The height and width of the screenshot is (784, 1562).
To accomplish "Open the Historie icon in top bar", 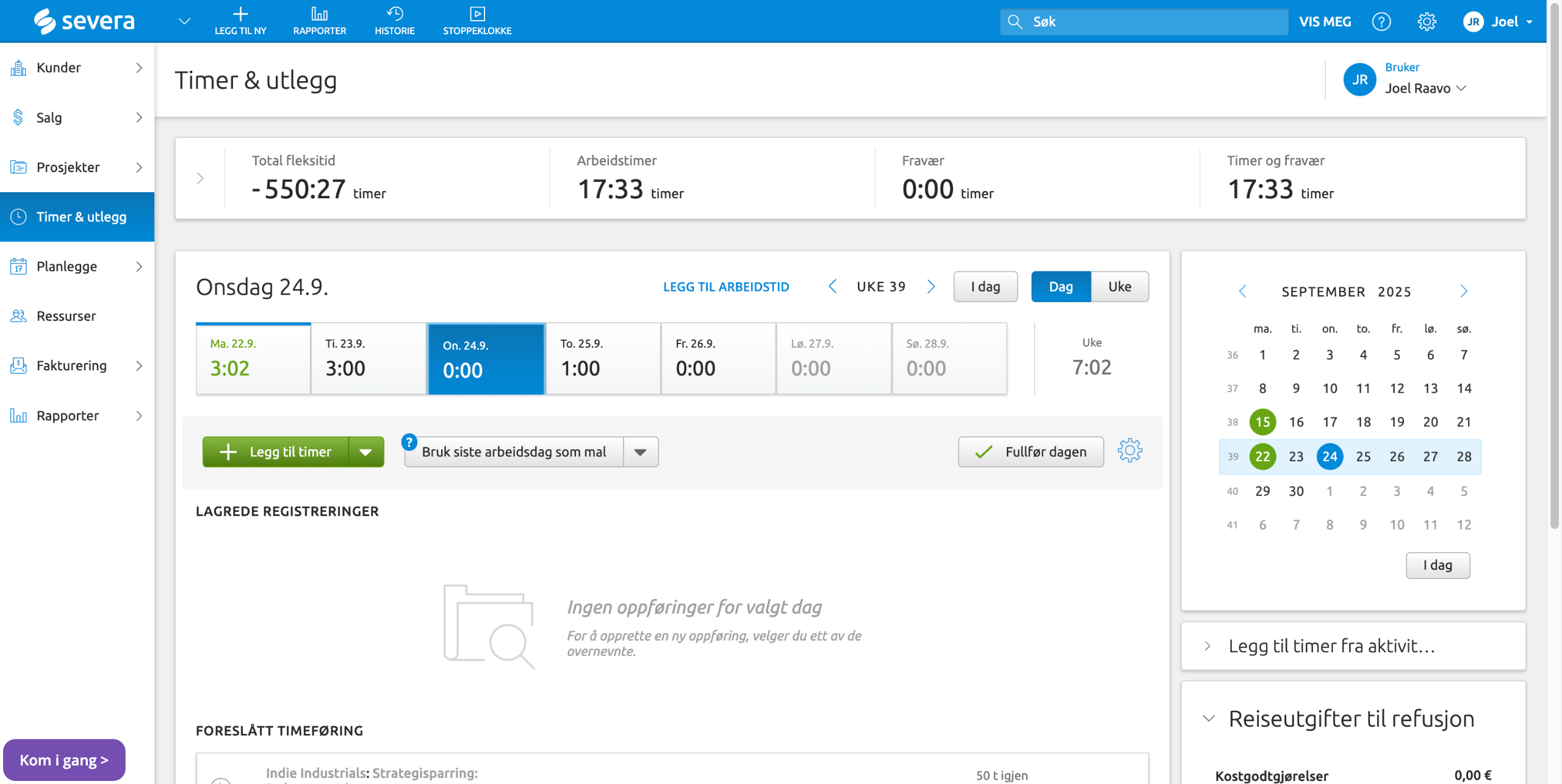I will point(394,14).
